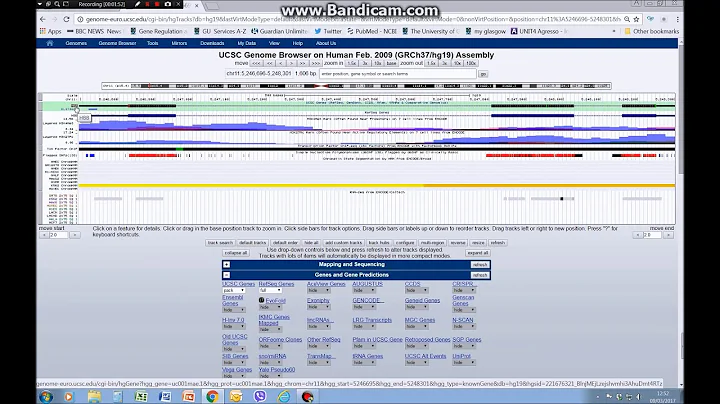Open the AUGUSTUS visibility dropdown
This screenshot has width=720, height=404.
tap(364, 290)
